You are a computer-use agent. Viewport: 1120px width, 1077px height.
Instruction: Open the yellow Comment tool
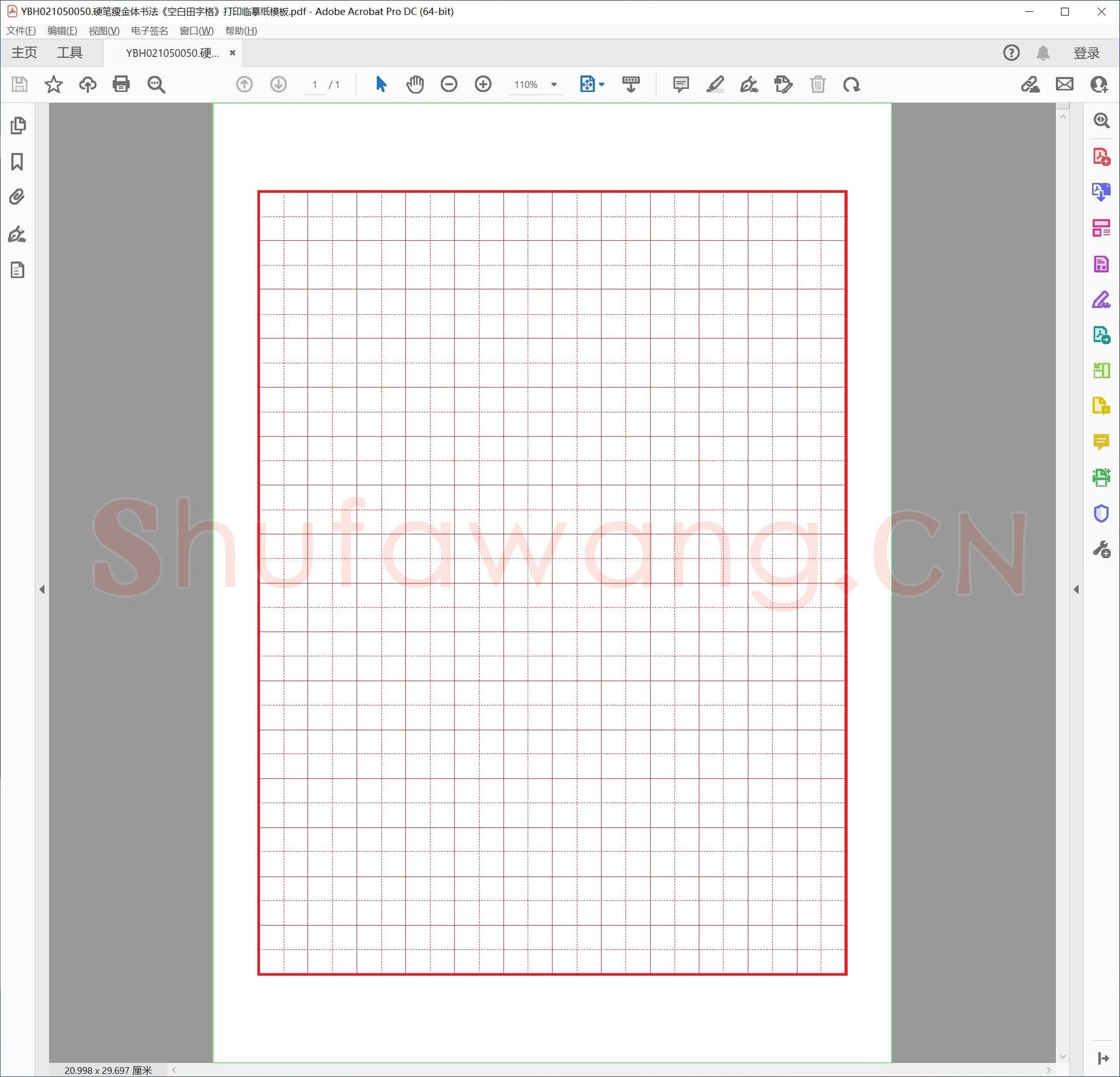(1101, 442)
